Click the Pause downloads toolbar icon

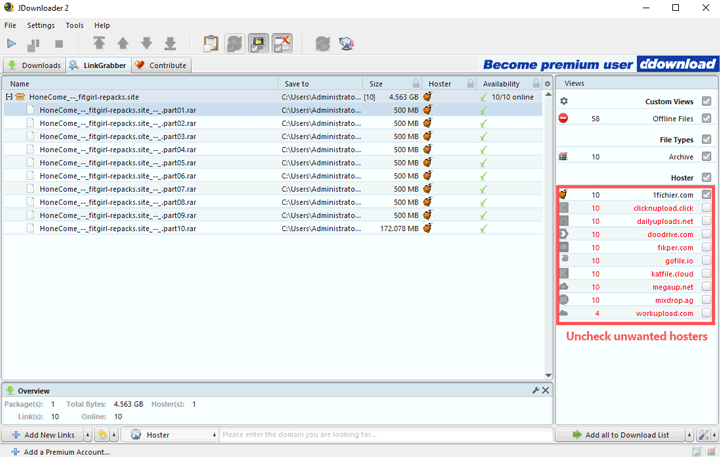point(33,44)
